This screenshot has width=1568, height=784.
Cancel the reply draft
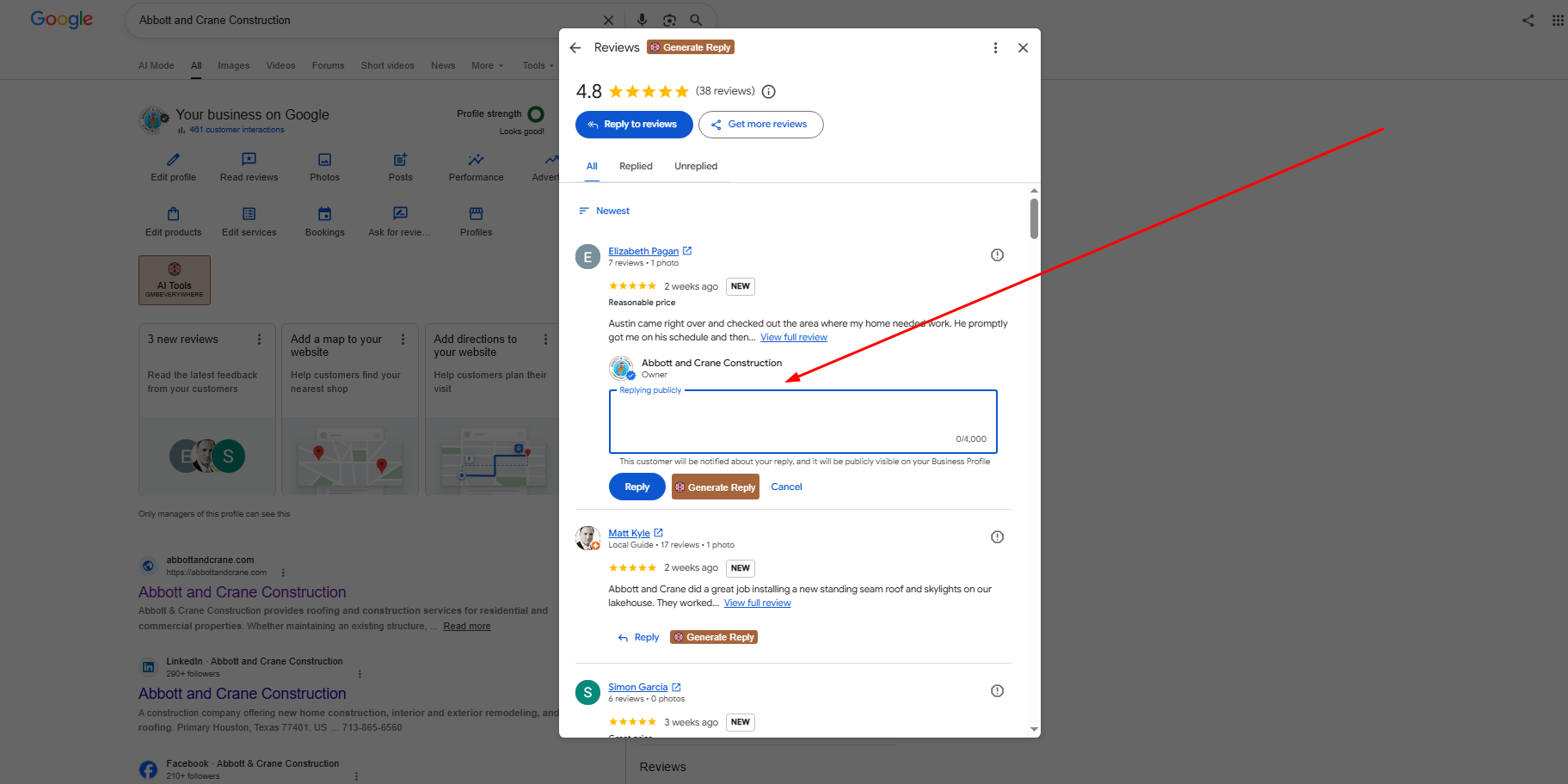click(786, 487)
